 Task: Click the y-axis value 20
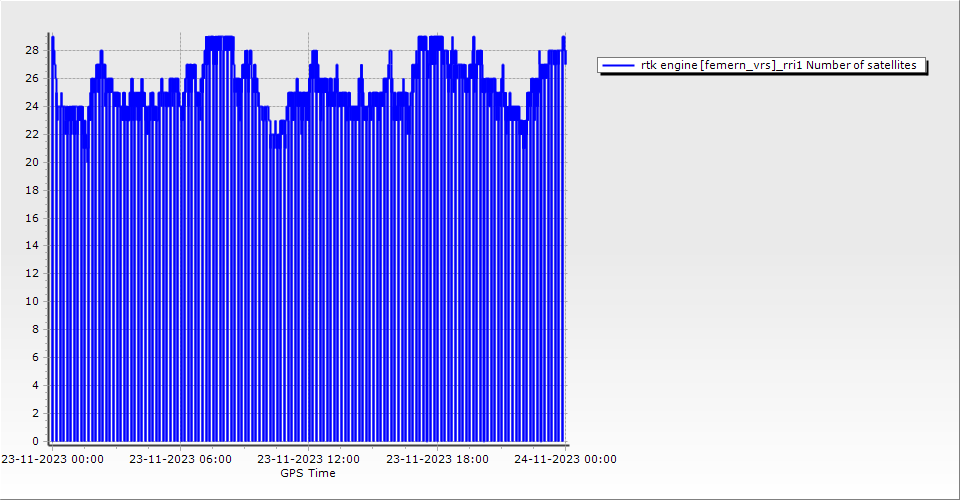click(x=32, y=162)
